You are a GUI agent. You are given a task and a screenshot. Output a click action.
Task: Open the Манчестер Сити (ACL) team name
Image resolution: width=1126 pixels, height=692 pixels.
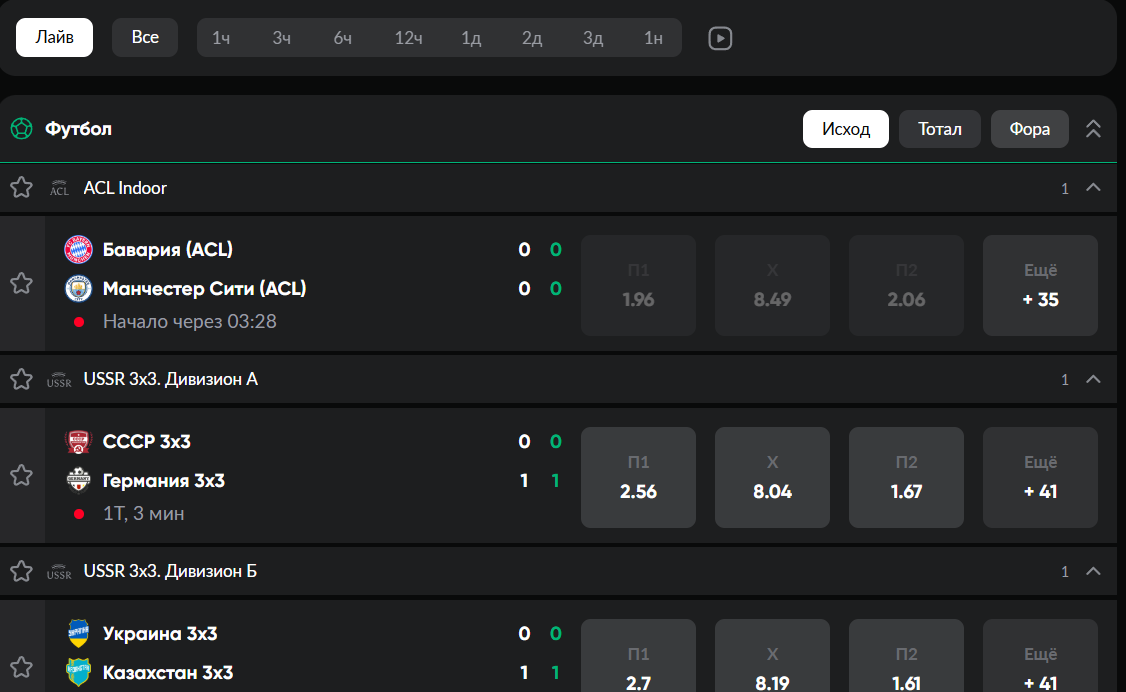(x=205, y=289)
